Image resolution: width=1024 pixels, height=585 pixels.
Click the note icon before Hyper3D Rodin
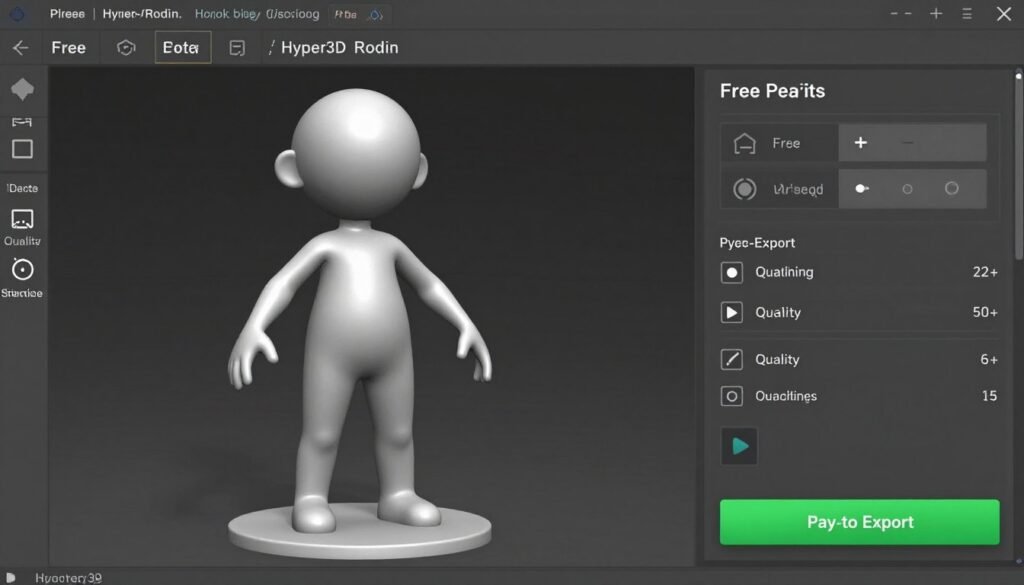[237, 48]
